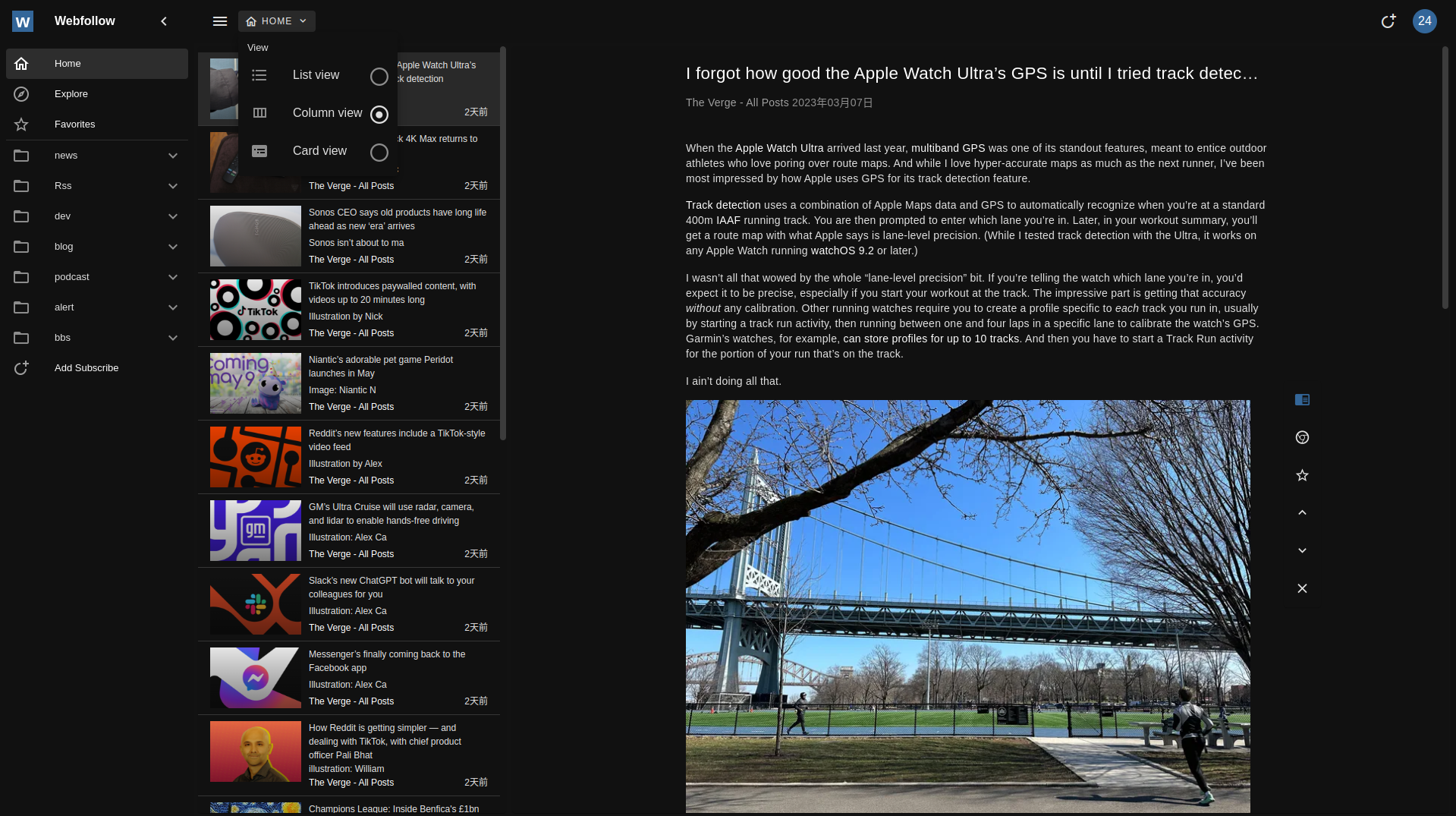Click the blog folder icon
1456x816 pixels.
tap(21, 247)
